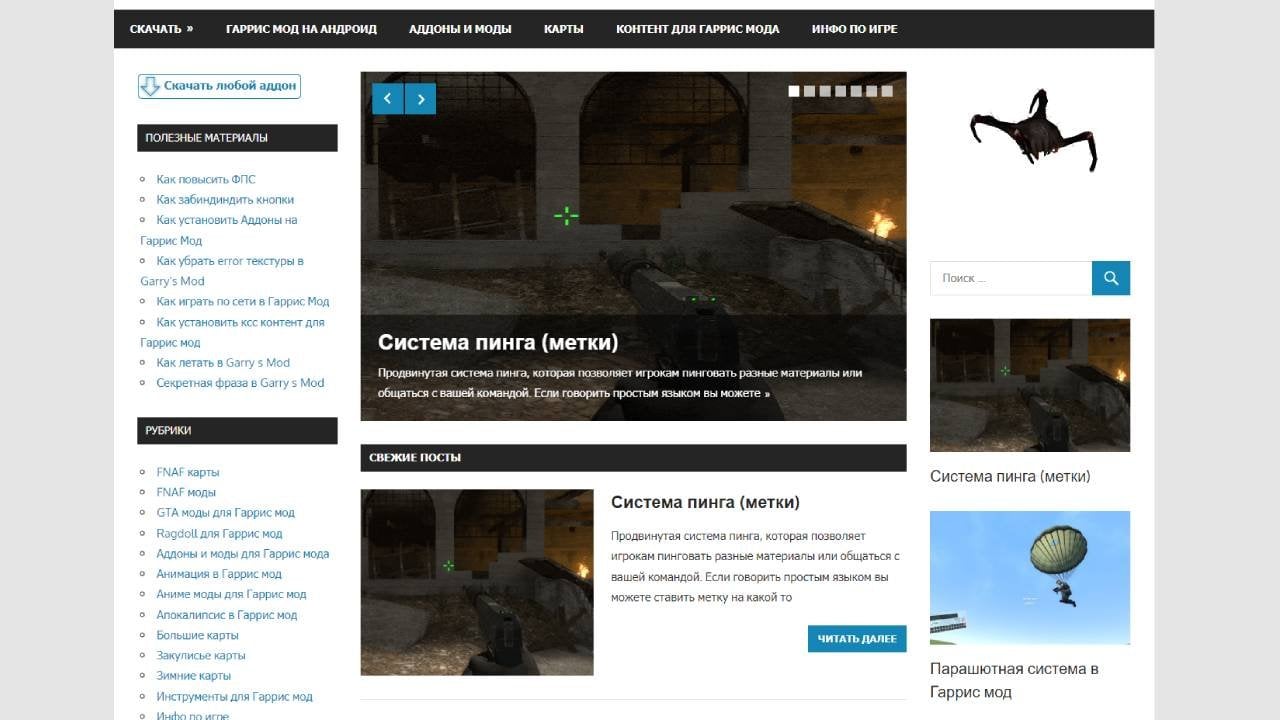Click sidebar title Система пинга (метки)
This screenshot has width=1280, height=720.
point(1010,476)
